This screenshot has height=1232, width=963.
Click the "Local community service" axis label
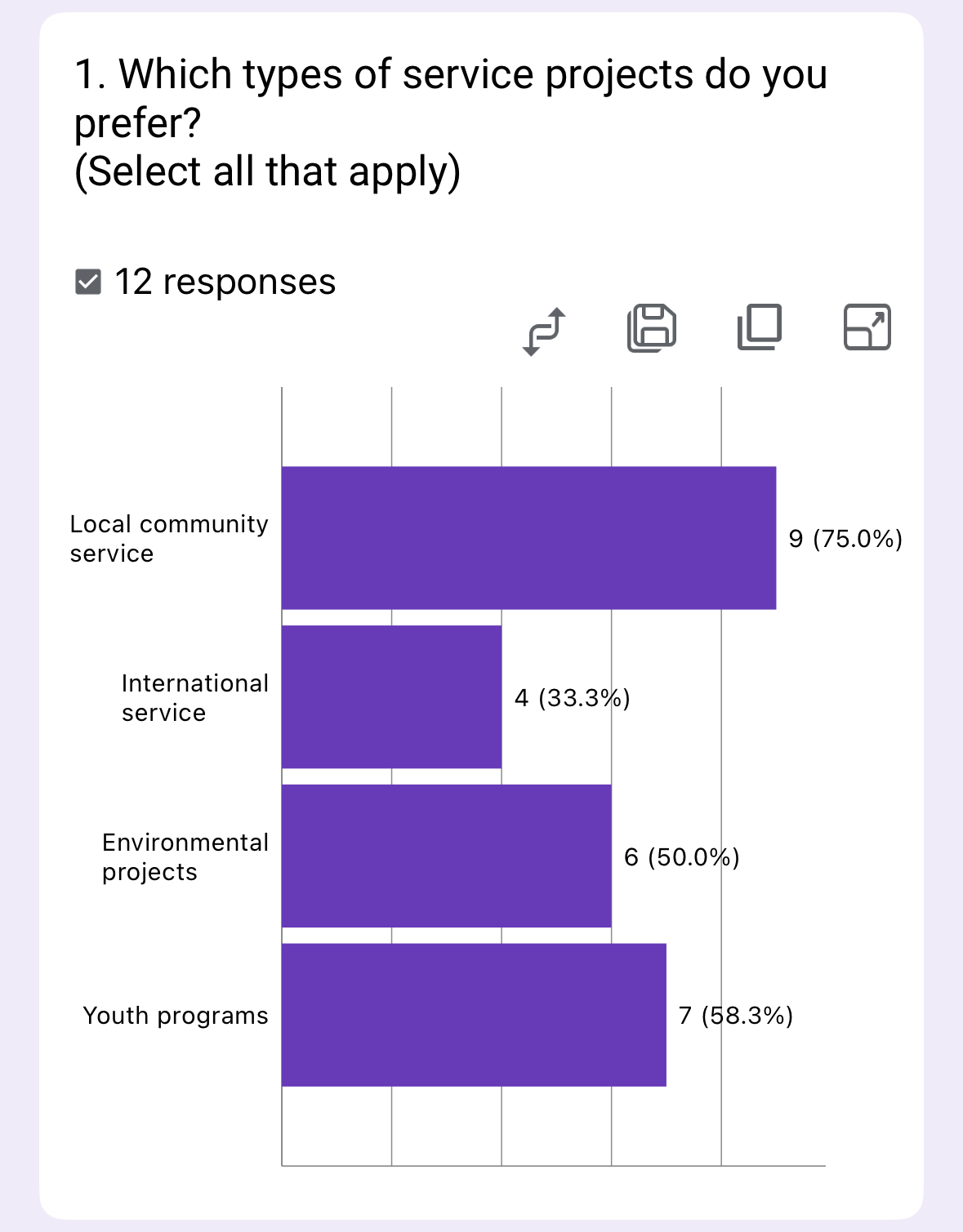(169, 539)
